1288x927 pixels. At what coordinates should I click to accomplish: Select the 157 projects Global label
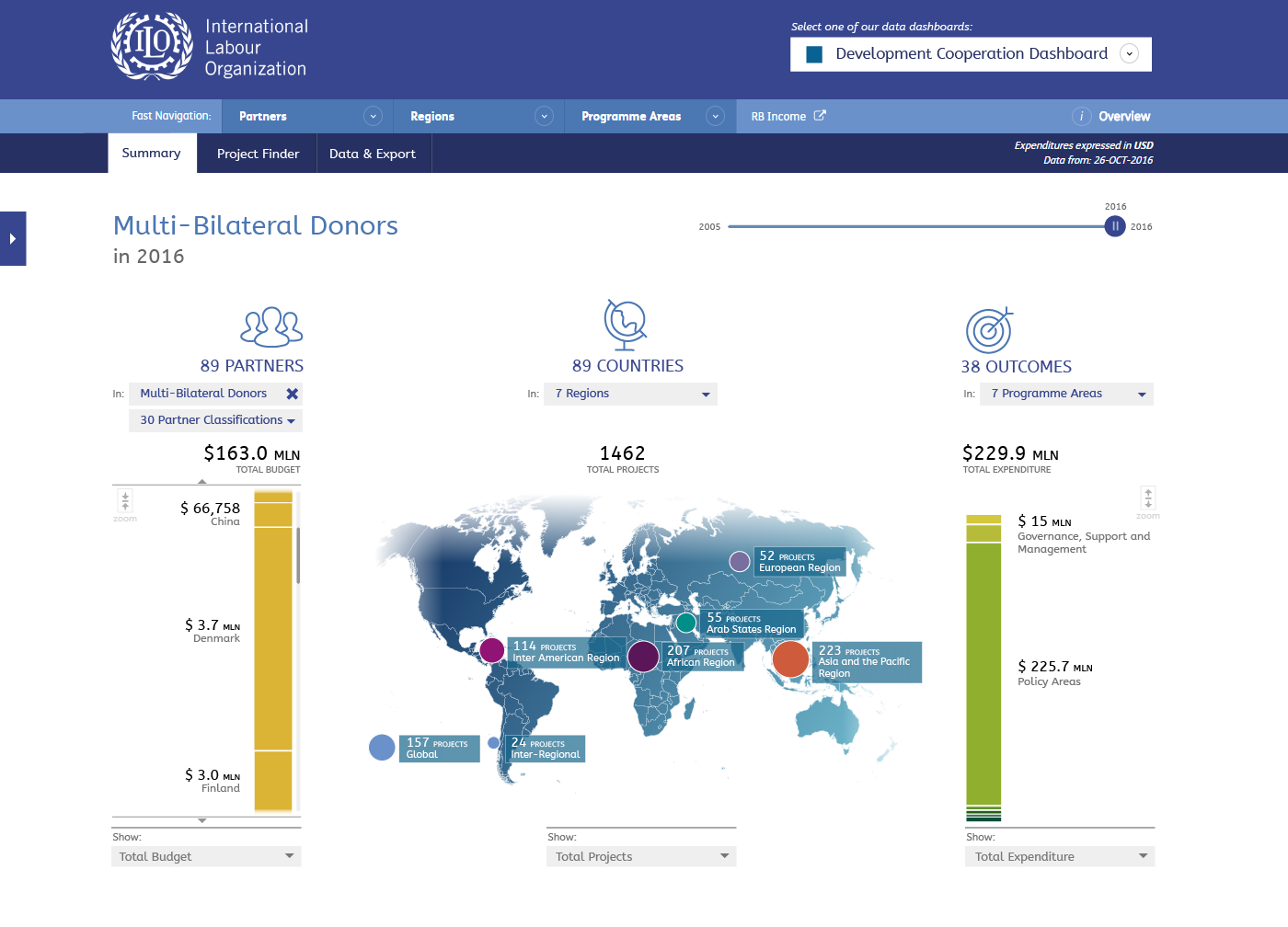(x=440, y=749)
